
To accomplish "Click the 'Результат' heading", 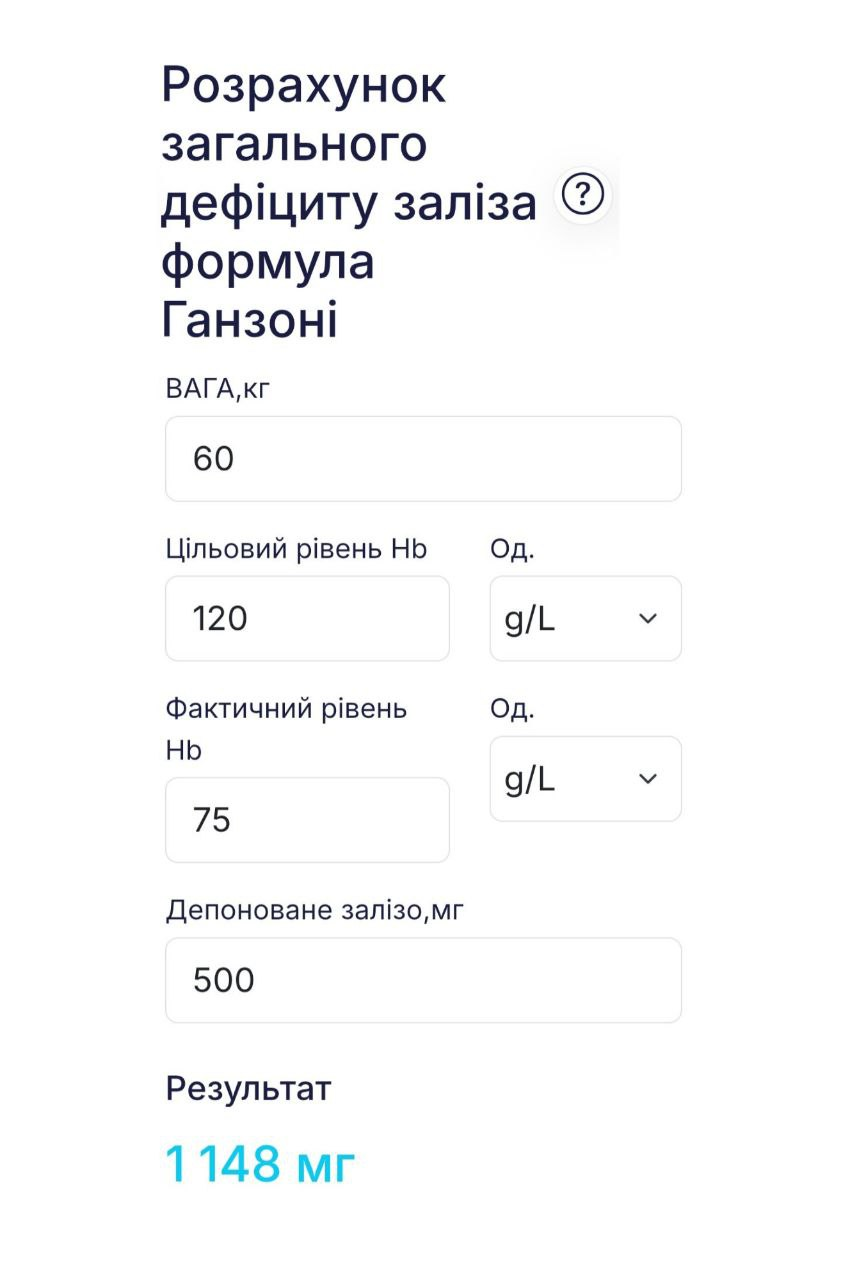I will coord(248,1088).
